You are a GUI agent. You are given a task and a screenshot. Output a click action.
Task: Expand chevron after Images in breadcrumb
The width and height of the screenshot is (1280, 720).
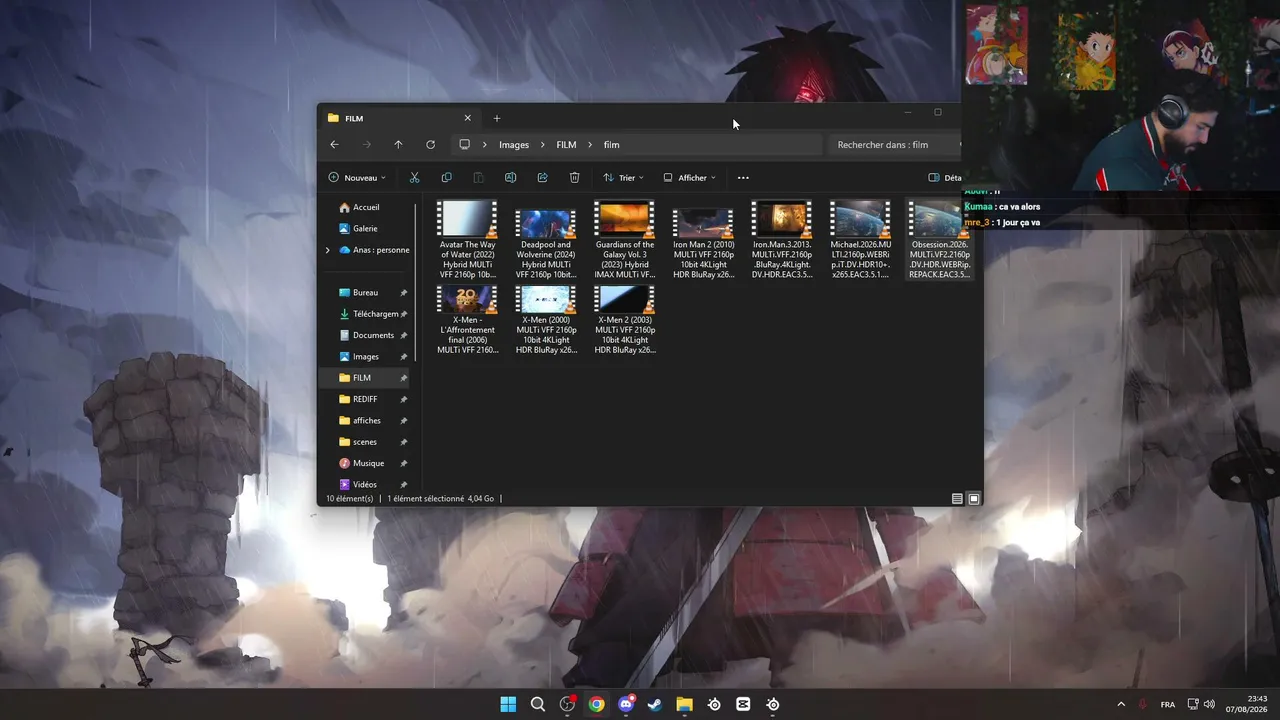click(542, 145)
